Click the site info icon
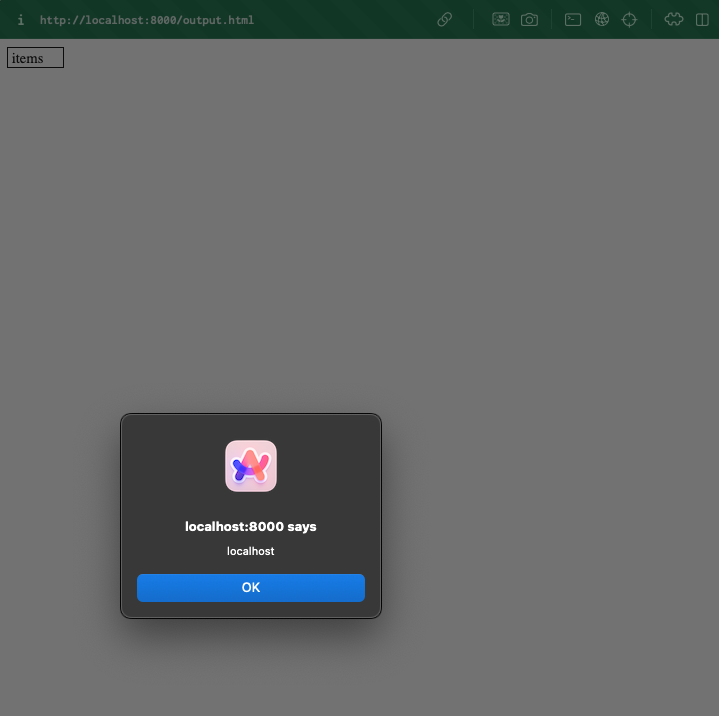The width and height of the screenshot is (719, 716). (21, 20)
